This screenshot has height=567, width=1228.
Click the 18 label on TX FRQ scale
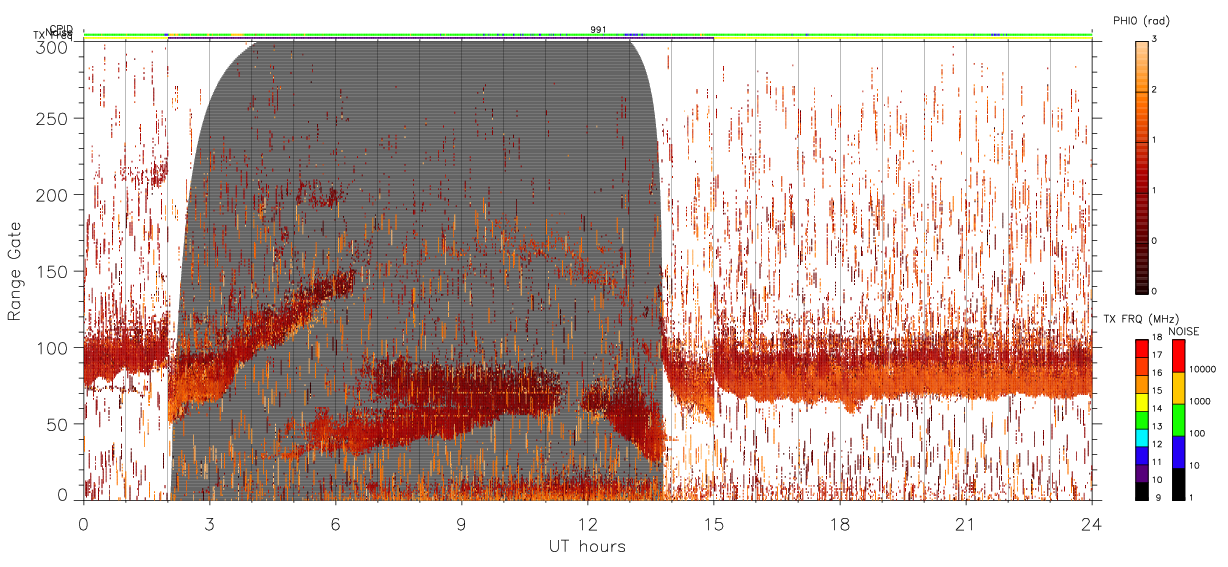pyautogui.click(x=1158, y=338)
